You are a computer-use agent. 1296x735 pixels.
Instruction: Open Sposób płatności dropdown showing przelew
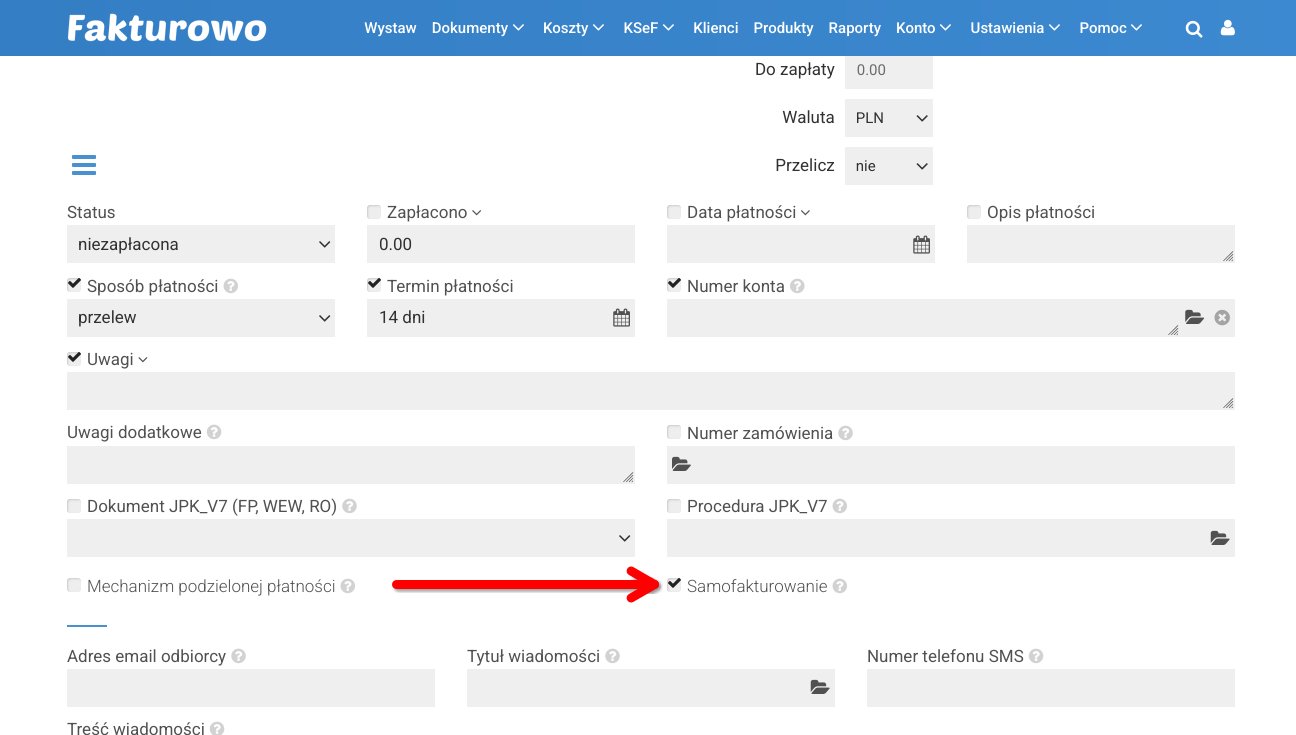pyautogui.click(x=201, y=318)
